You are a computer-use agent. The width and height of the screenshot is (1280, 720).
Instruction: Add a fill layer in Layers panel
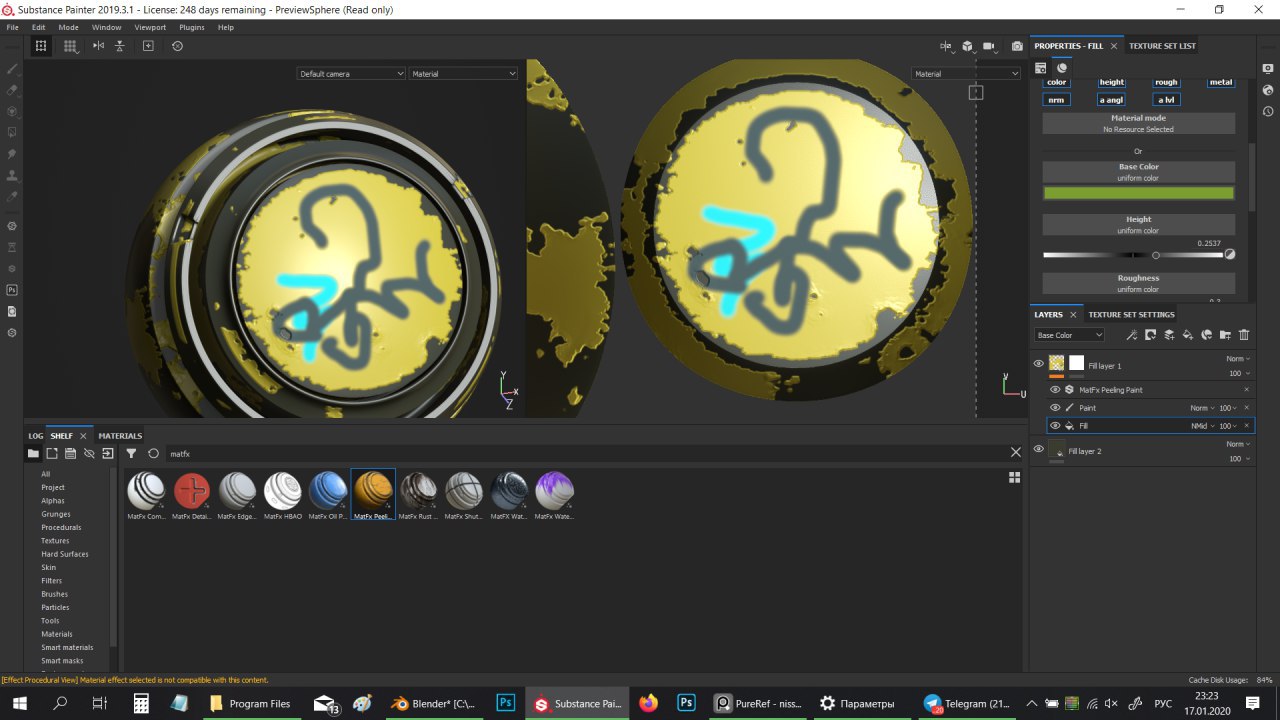click(1188, 335)
